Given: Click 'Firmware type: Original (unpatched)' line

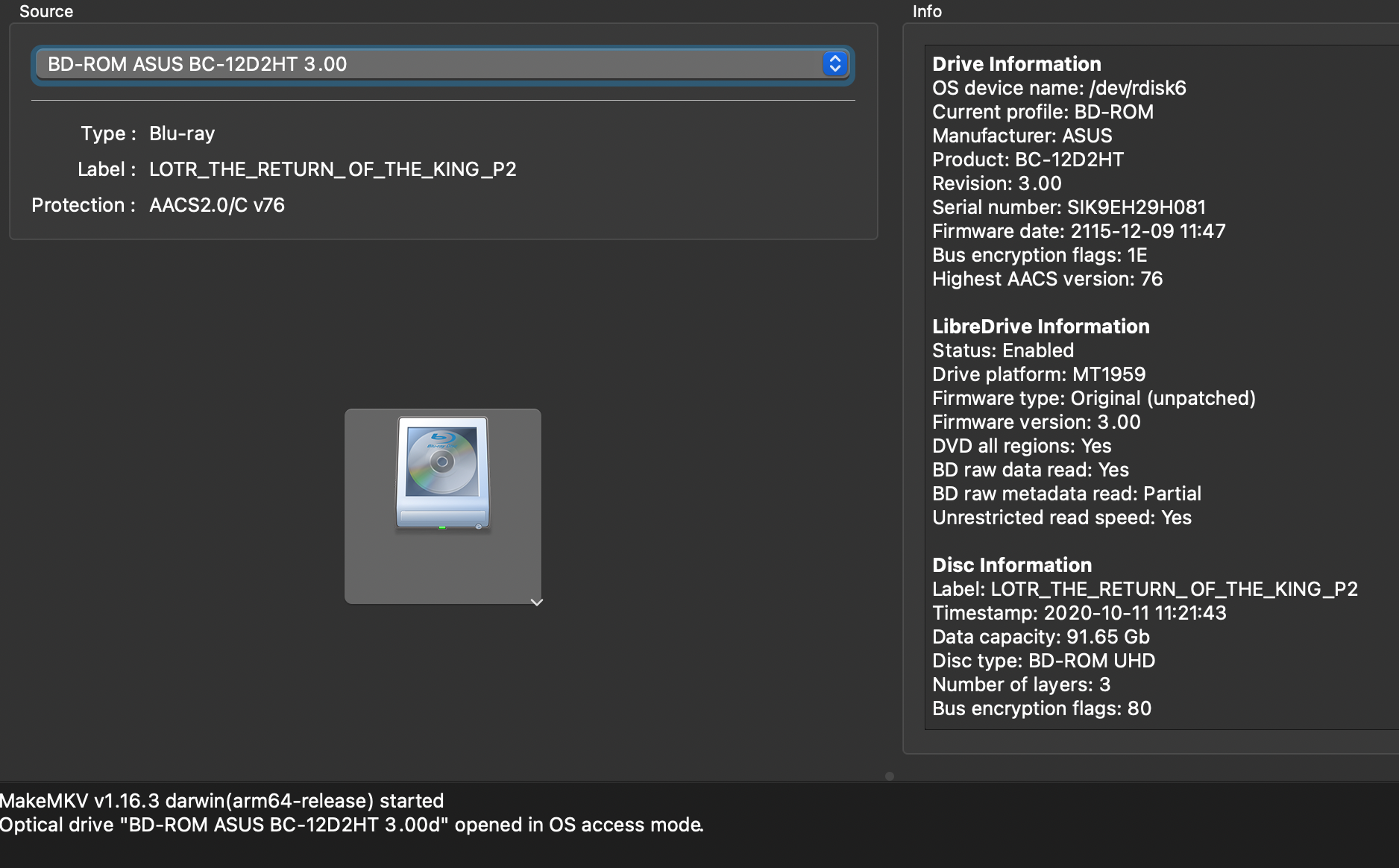Looking at the screenshot, I should click(1094, 398).
